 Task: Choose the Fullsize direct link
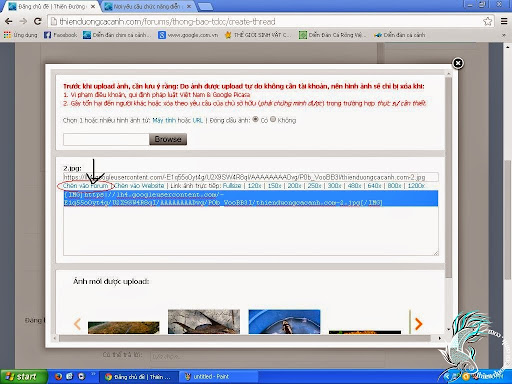[x=232, y=186]
